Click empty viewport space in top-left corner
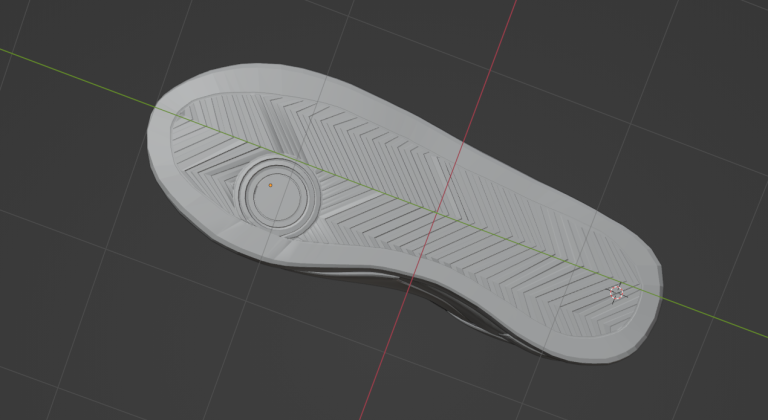The width and height of the screenshot is (768, 420). [x=40, y=20]
